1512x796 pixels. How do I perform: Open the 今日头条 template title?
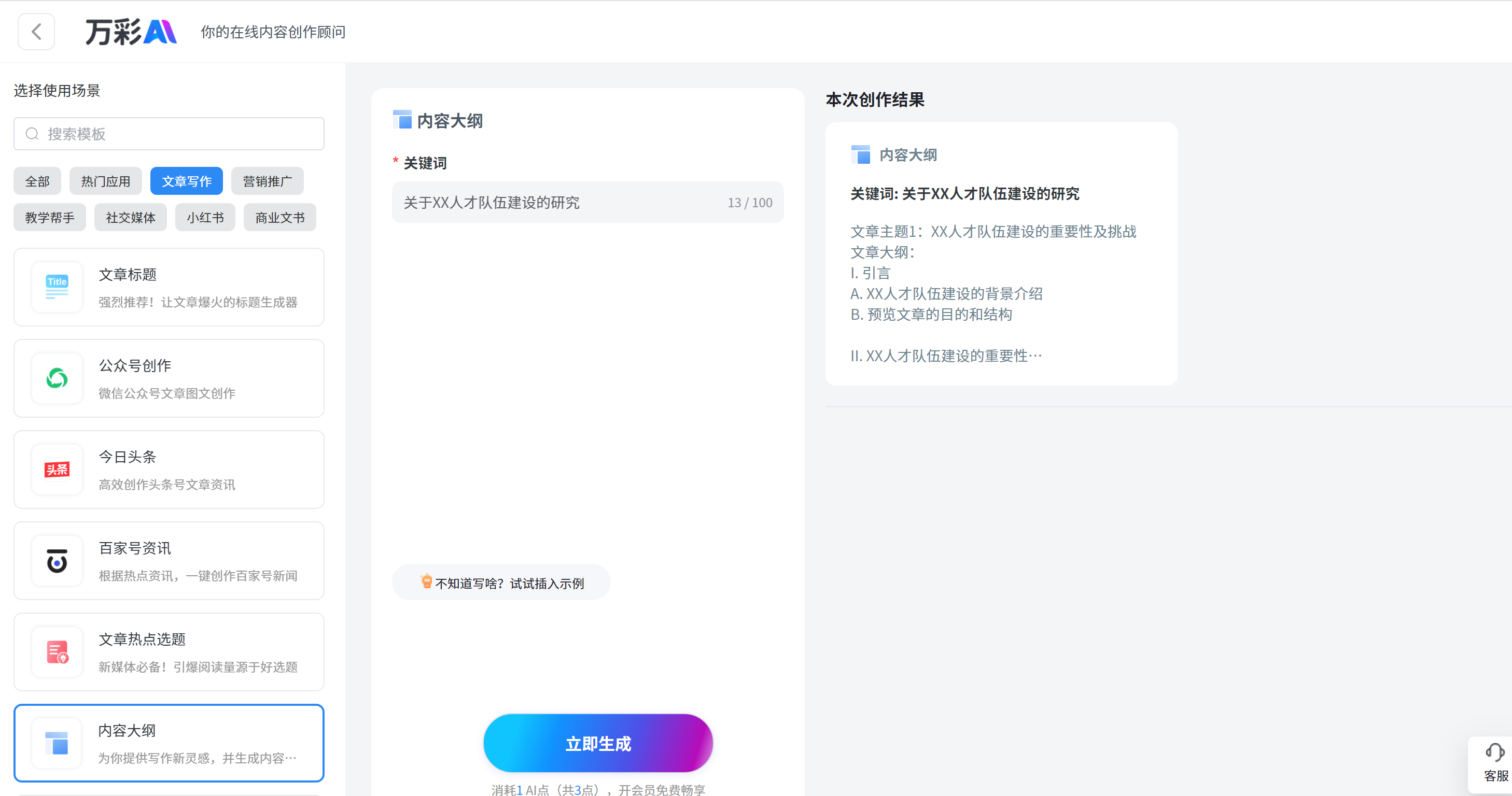(128, 457)
